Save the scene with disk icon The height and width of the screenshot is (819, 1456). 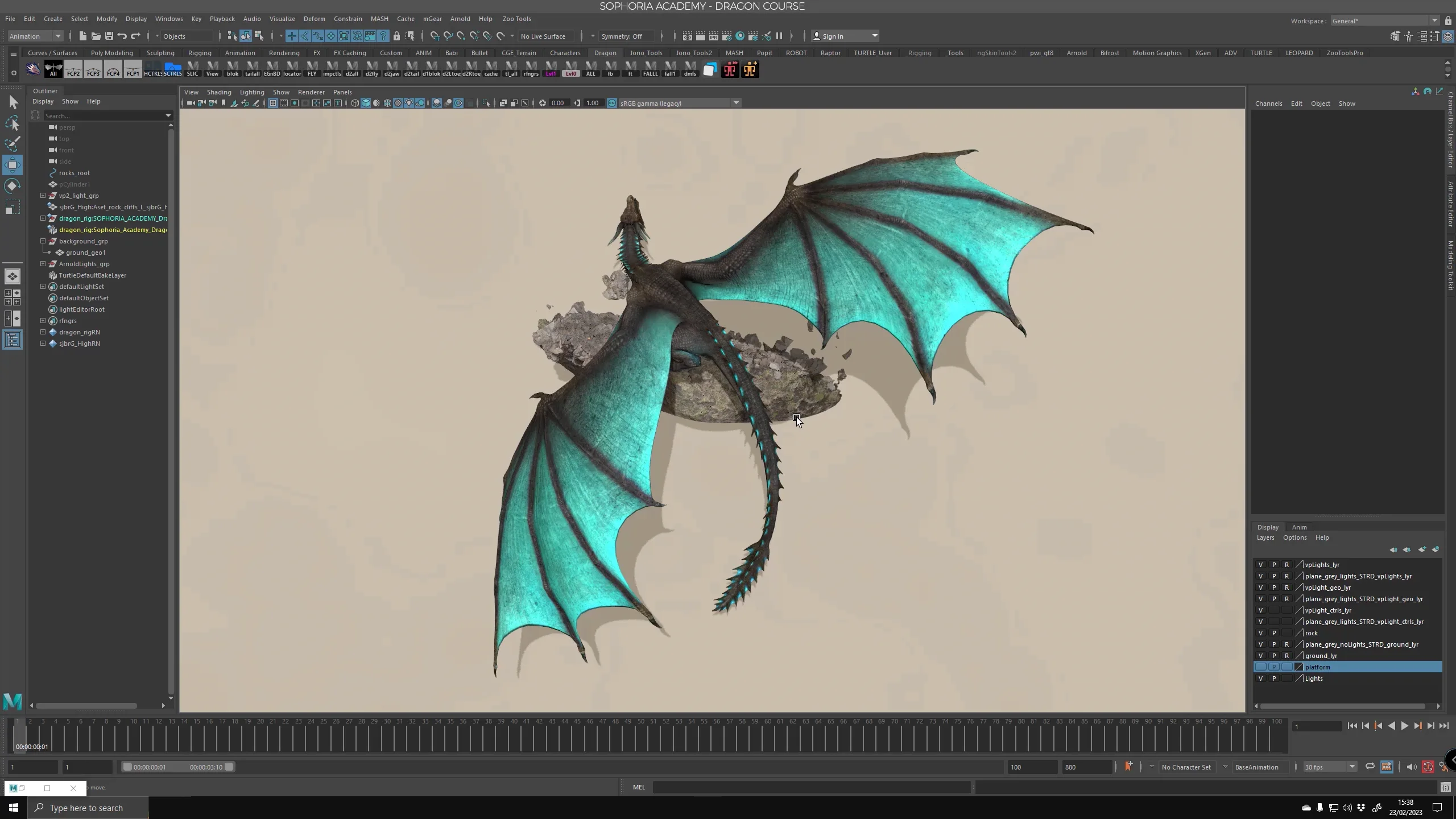coord(109,36)
